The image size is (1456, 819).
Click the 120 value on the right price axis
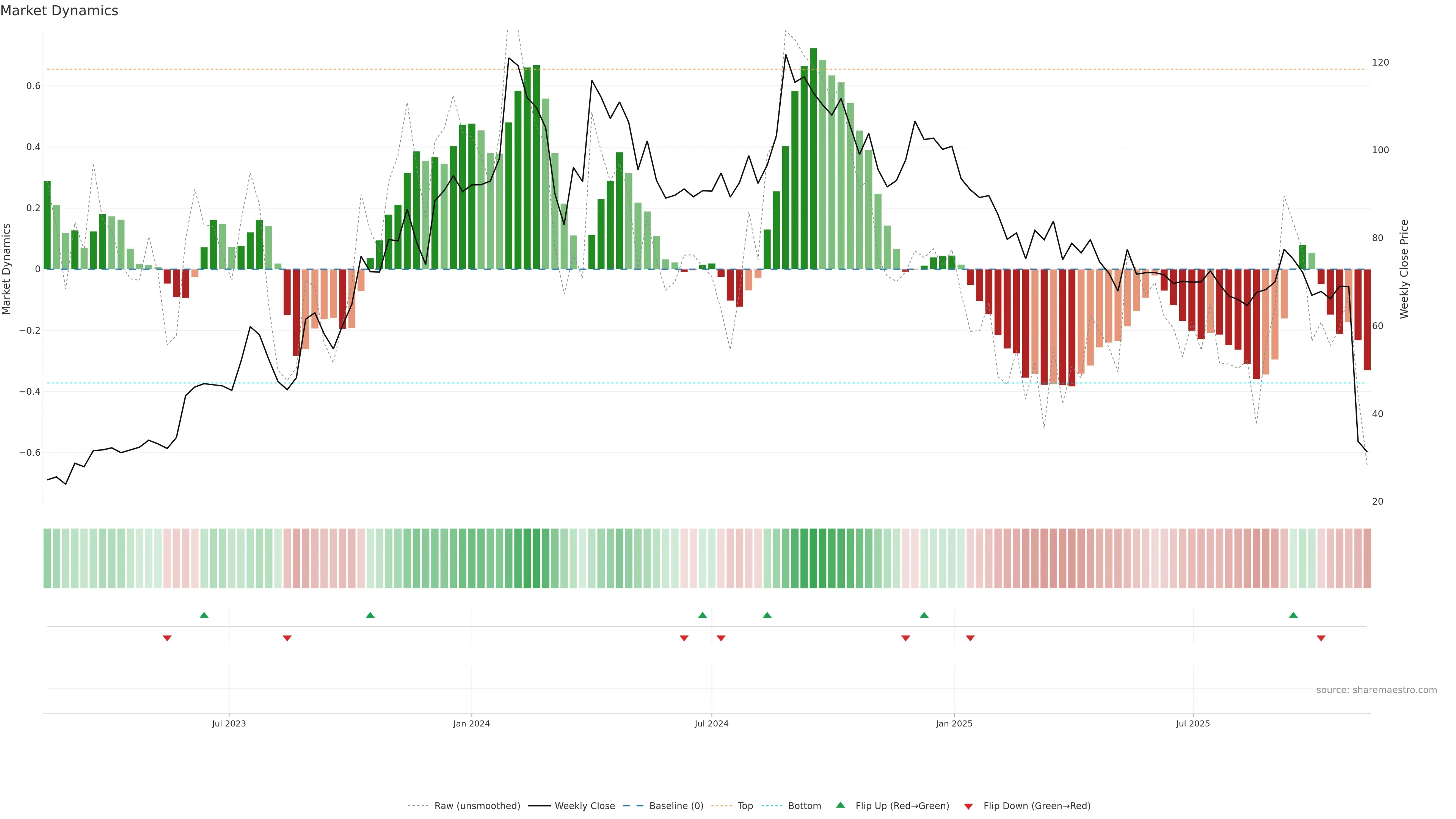tap(1380, 63)
